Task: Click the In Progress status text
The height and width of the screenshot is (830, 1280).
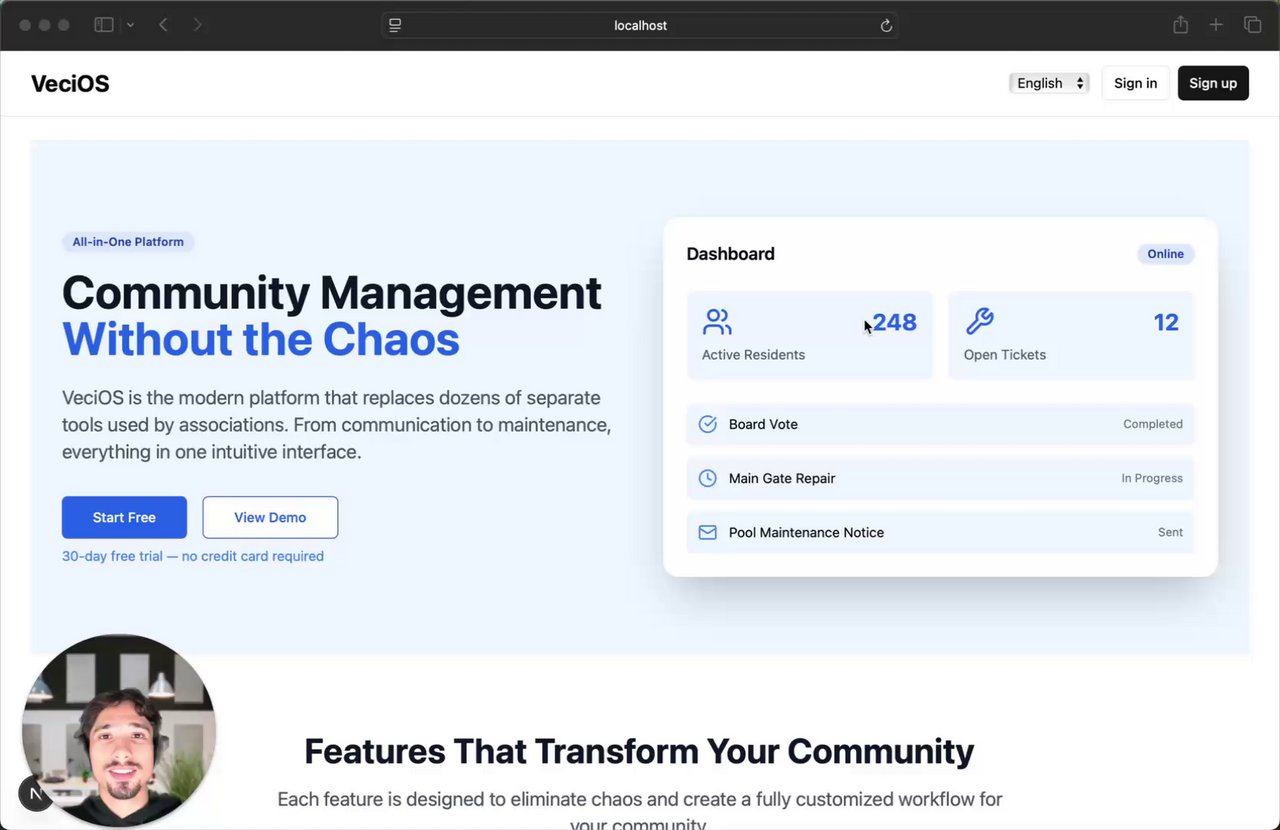Action: click(1152, 478)
